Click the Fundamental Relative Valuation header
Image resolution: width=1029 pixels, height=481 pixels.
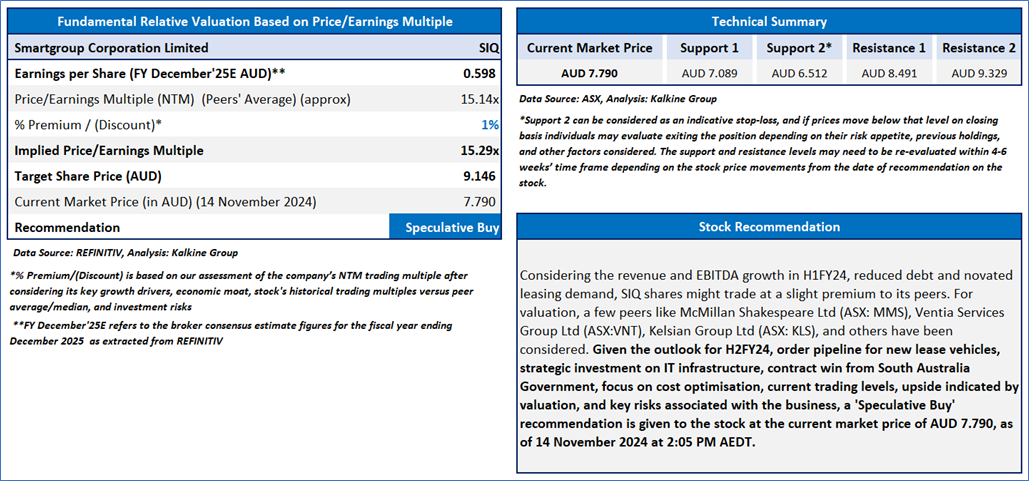pyautogui.click(x=255, y=22)
